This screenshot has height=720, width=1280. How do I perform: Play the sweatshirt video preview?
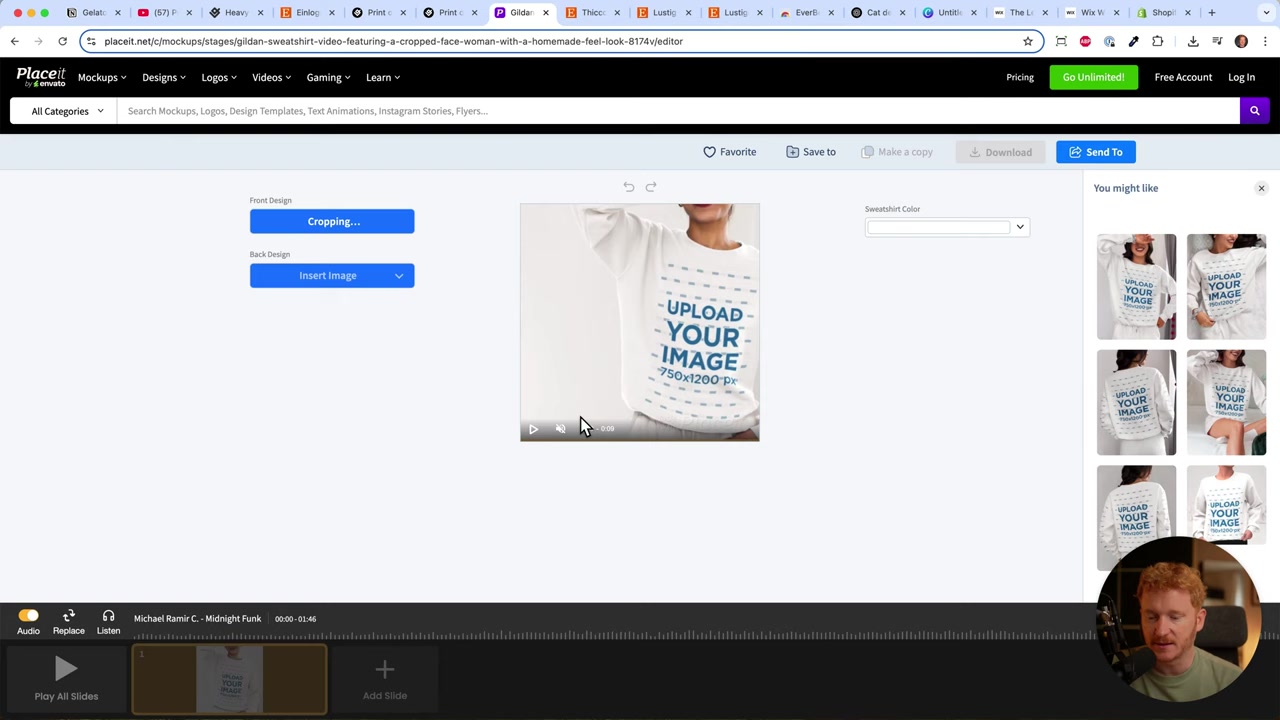point(533,429)
